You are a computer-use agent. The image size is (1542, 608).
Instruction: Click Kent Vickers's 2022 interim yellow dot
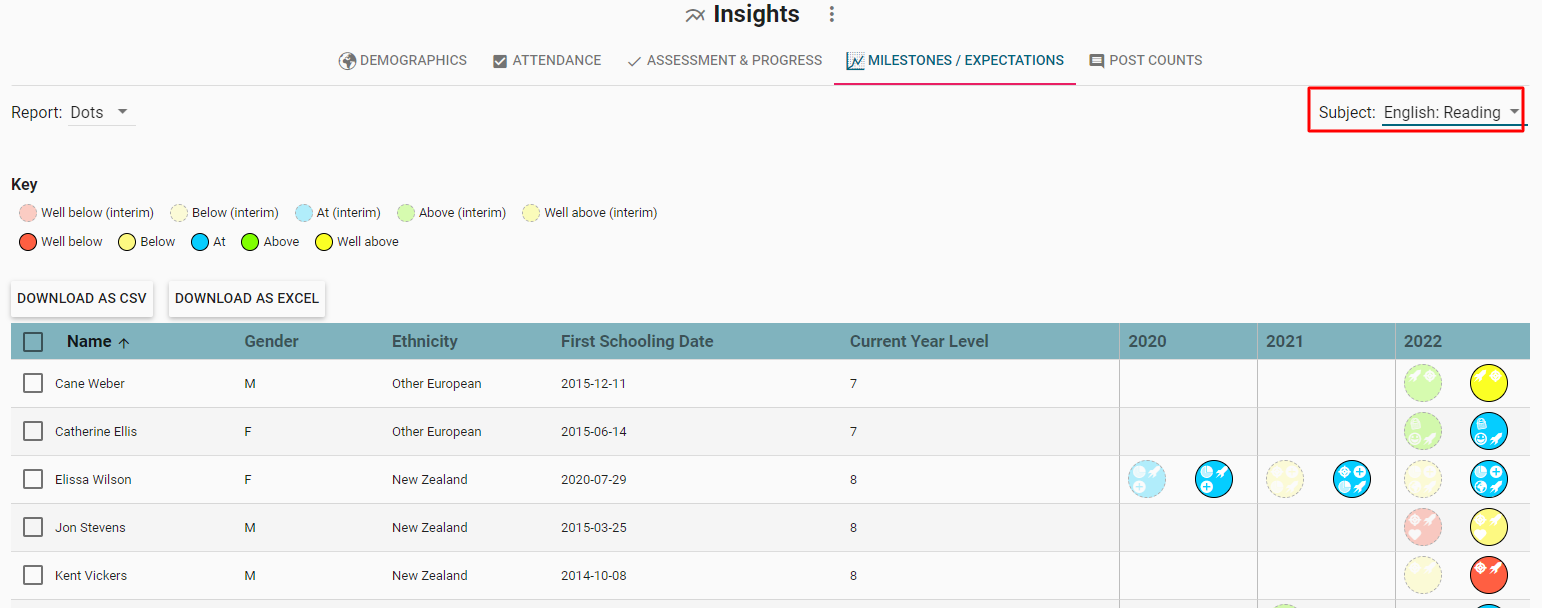(1423, 575)
